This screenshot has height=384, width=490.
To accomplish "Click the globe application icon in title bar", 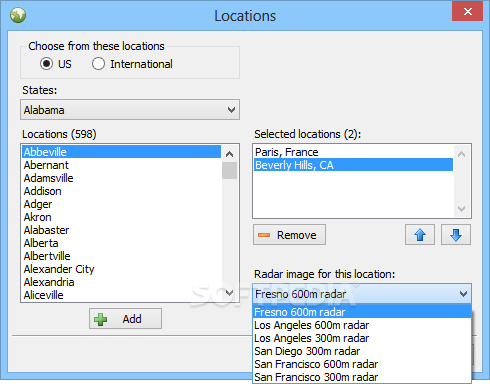I will pyautogui.click(x=18, y=15).
